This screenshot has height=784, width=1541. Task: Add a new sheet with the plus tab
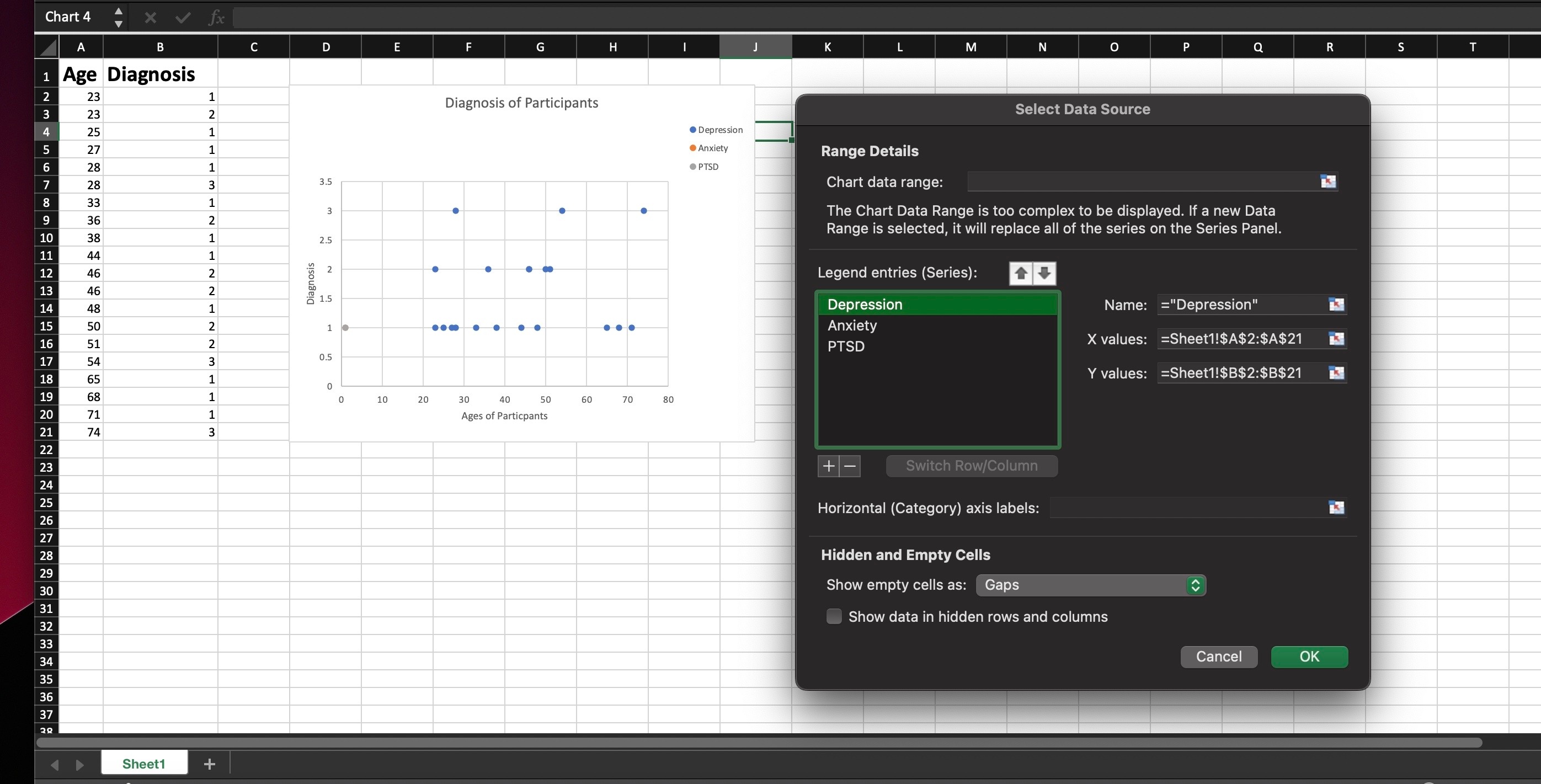[x=209, y=763]
